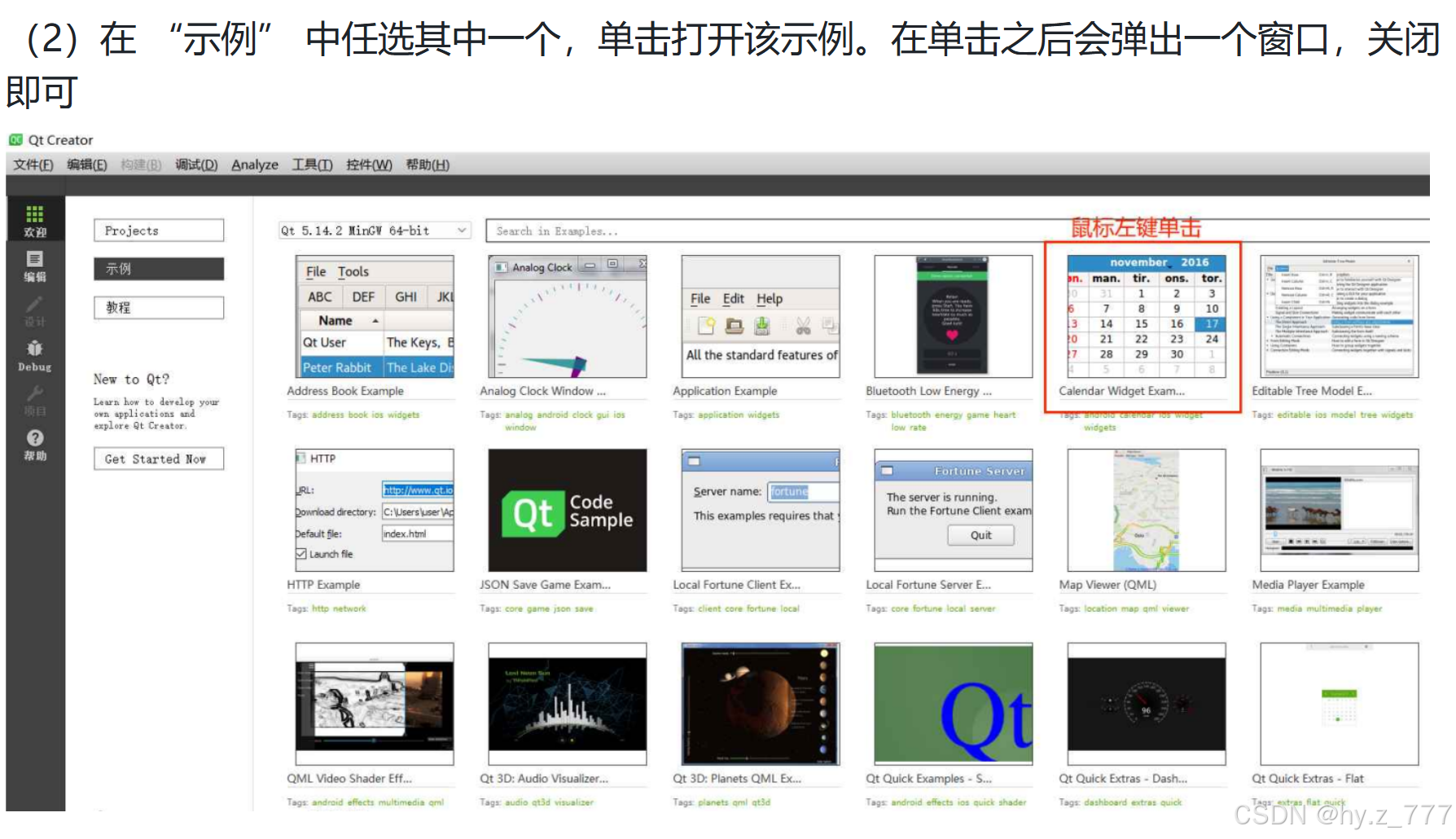This screenshot has width=1456, height=839.
Task: Open the 调试(D) menu
Action: [196, 165]
